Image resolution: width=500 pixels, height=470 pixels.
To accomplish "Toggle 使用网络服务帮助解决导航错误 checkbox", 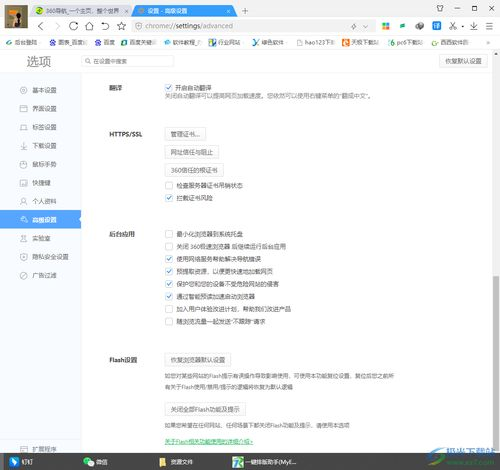I will tap(169, 259).
